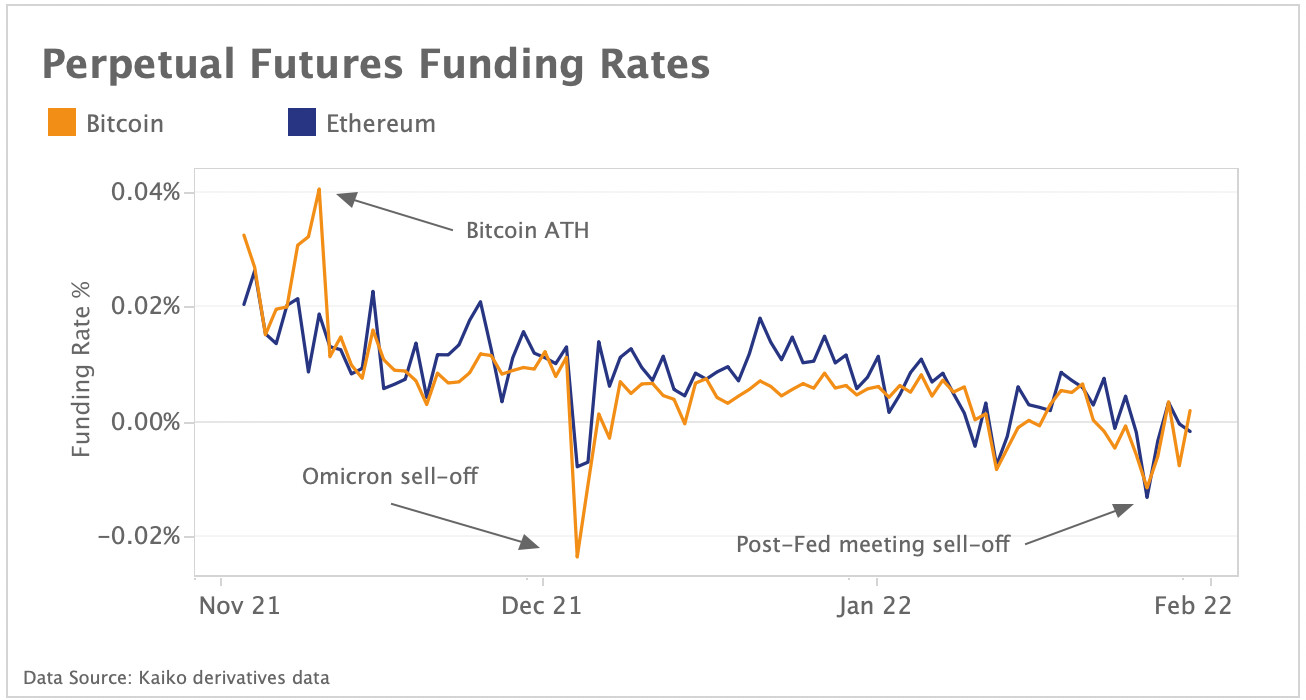The height and width of the screenshot is (700, 1306).
Task: Open the Kaiko derivatives data source credit
Action: 176,678
